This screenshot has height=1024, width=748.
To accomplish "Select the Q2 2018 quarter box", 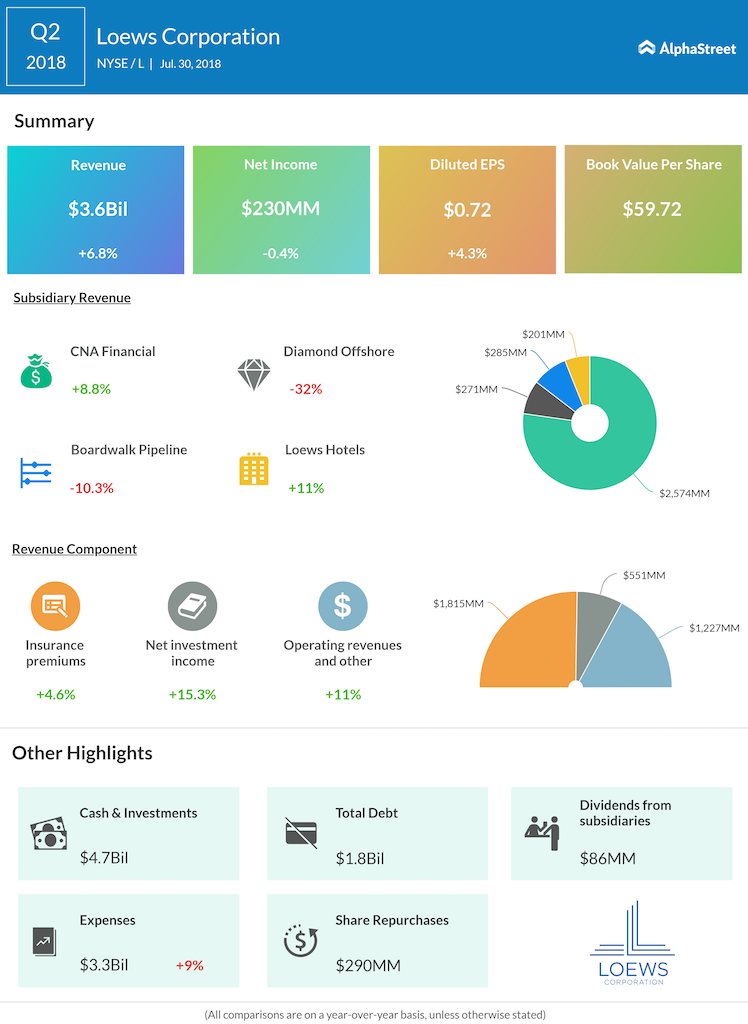I will click(46, 46).
